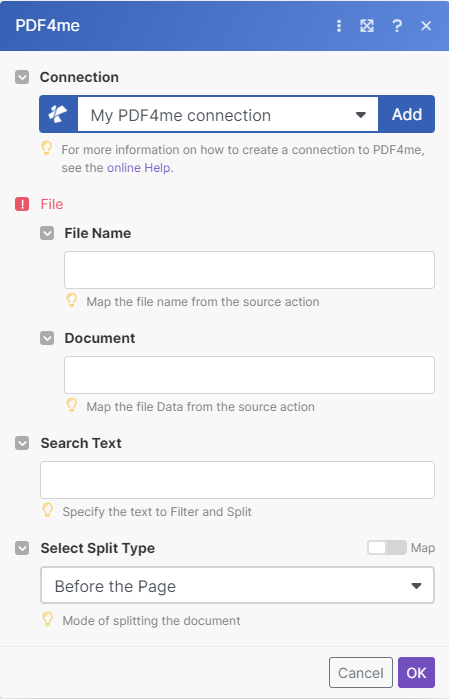Screen dimensions: 449x699
Task: Collapse the Connection section chevron
Action: tap(22, 77)
